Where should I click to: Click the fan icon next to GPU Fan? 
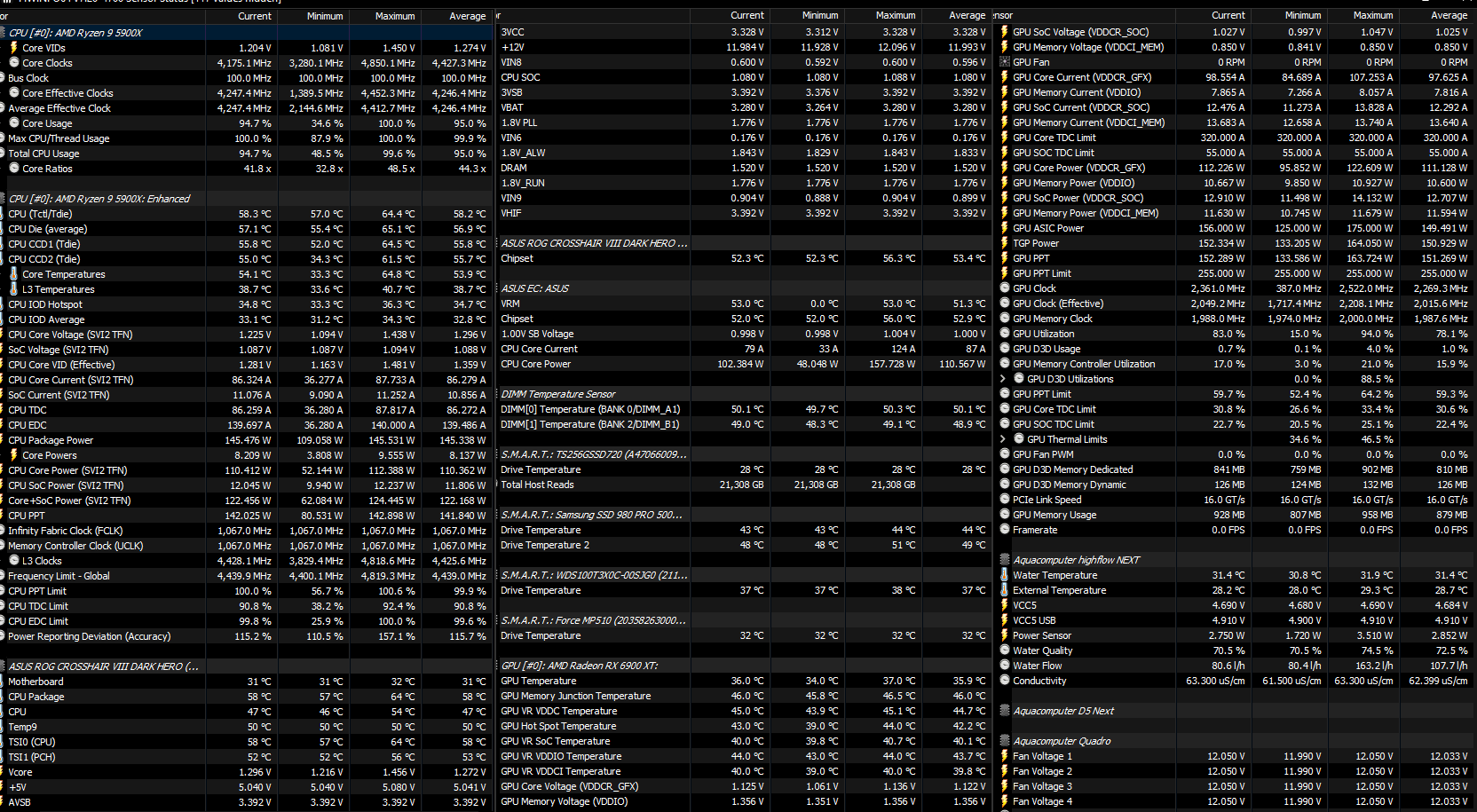(x=1005, y=62)
